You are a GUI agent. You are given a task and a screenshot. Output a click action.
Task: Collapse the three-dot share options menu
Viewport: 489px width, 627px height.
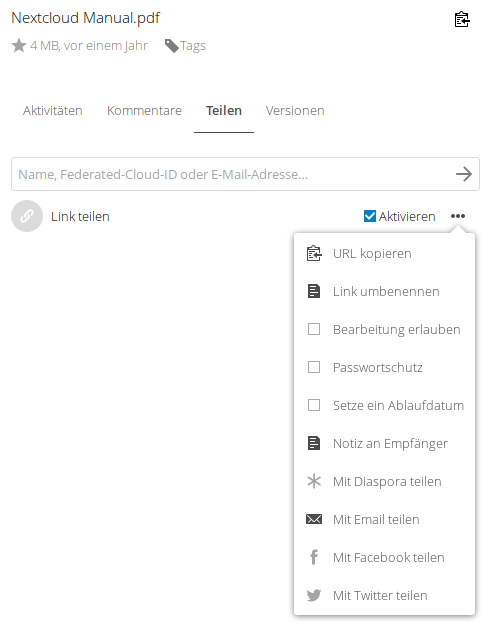[458, 216]
